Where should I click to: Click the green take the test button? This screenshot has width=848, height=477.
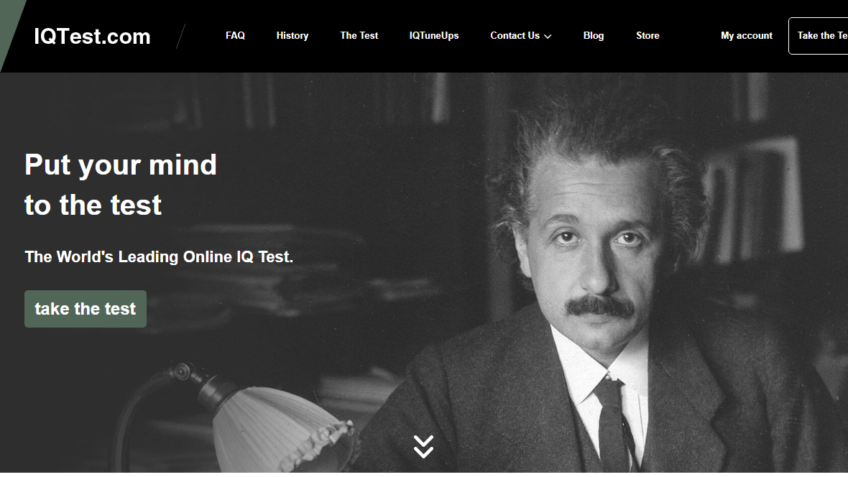85,309
